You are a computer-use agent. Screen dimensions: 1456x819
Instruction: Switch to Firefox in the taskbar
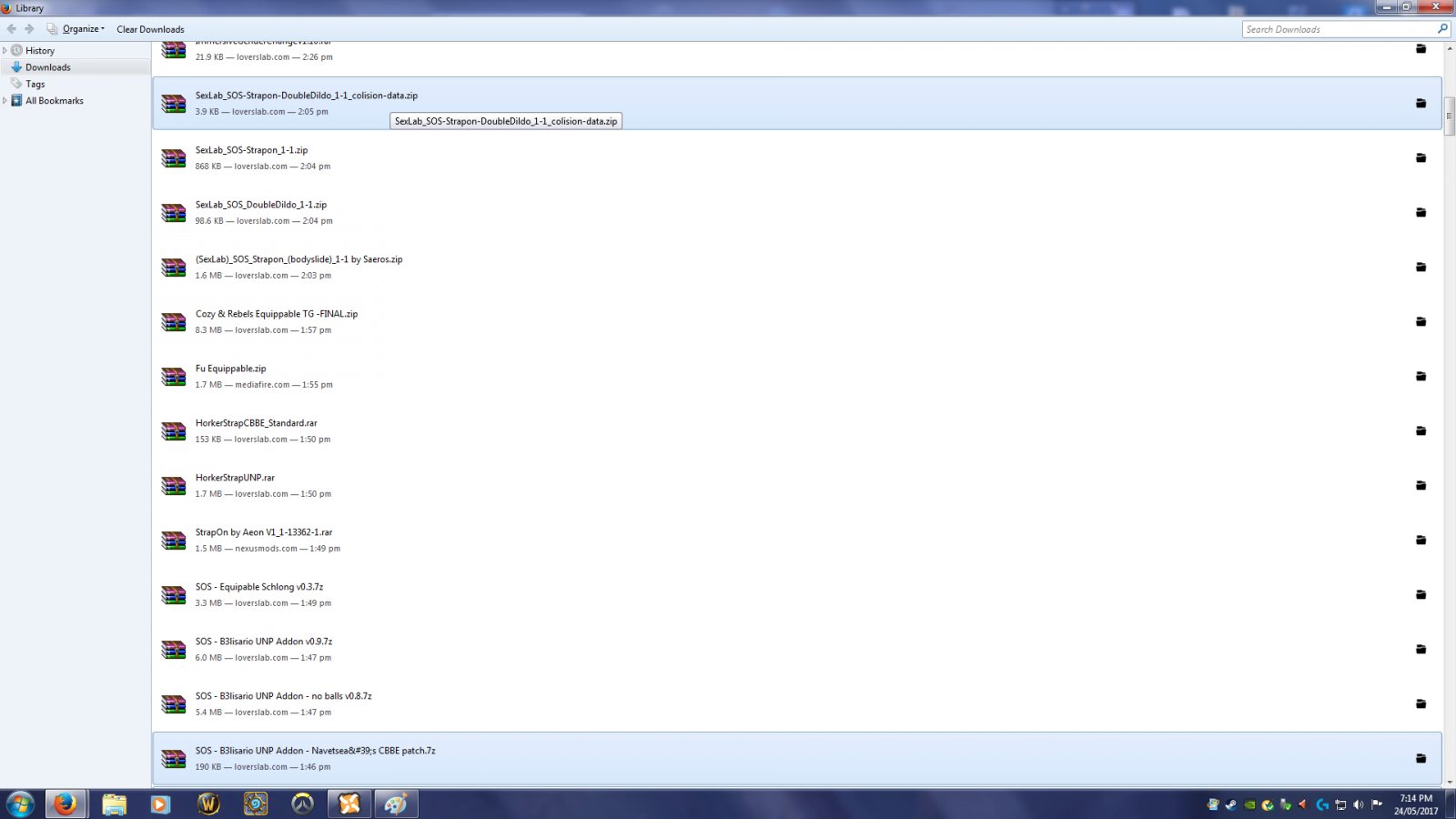tap(65, 804)
